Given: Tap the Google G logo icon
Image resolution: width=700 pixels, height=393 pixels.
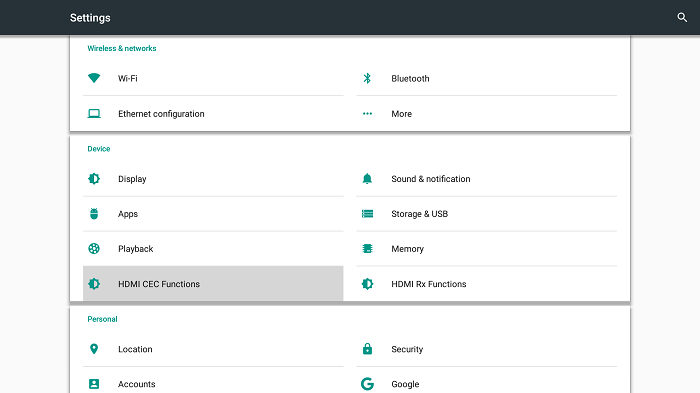Looking at the screenshot, I should click(x=367, y=384).
